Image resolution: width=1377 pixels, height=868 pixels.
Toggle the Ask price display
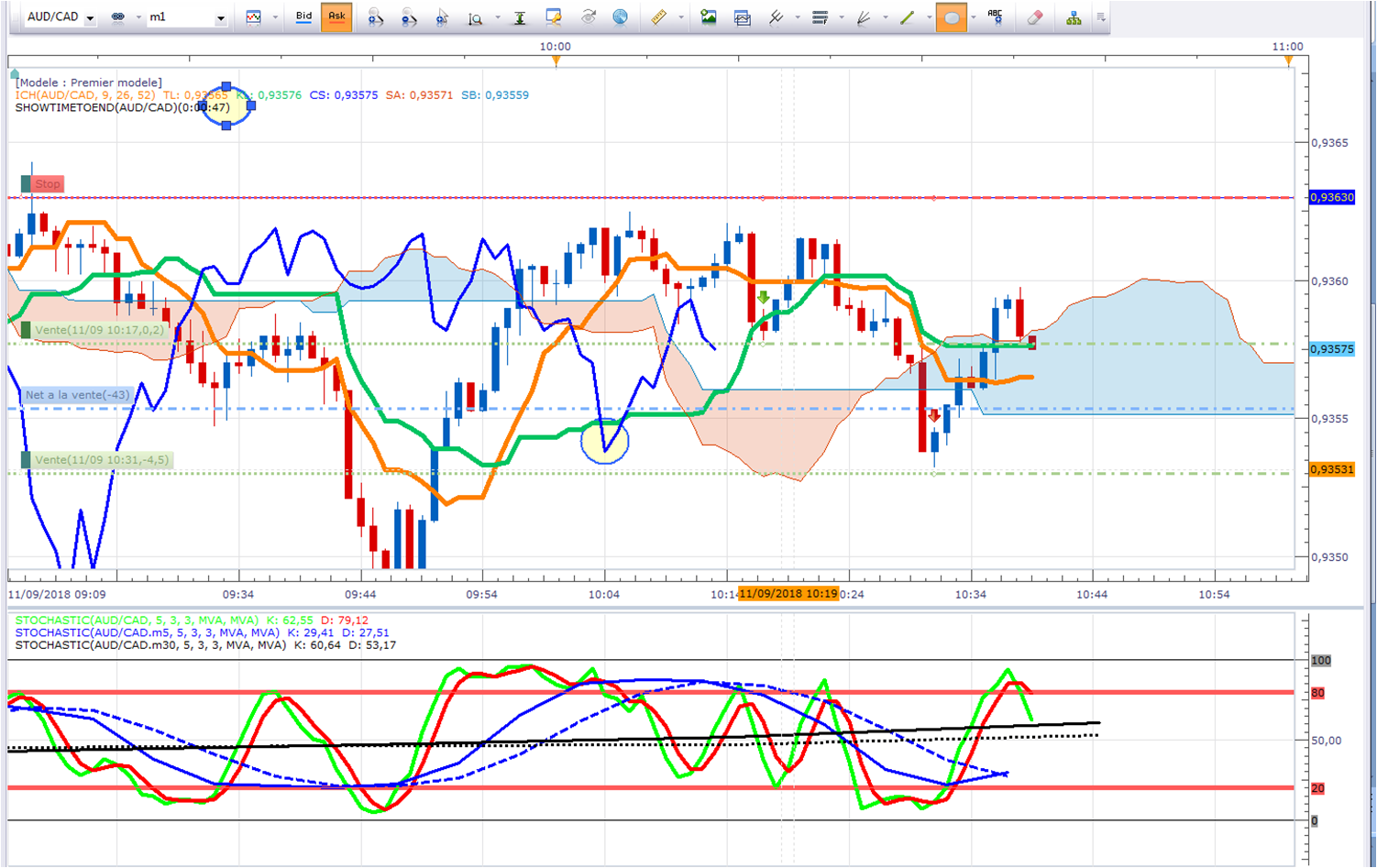pos(336,16)
